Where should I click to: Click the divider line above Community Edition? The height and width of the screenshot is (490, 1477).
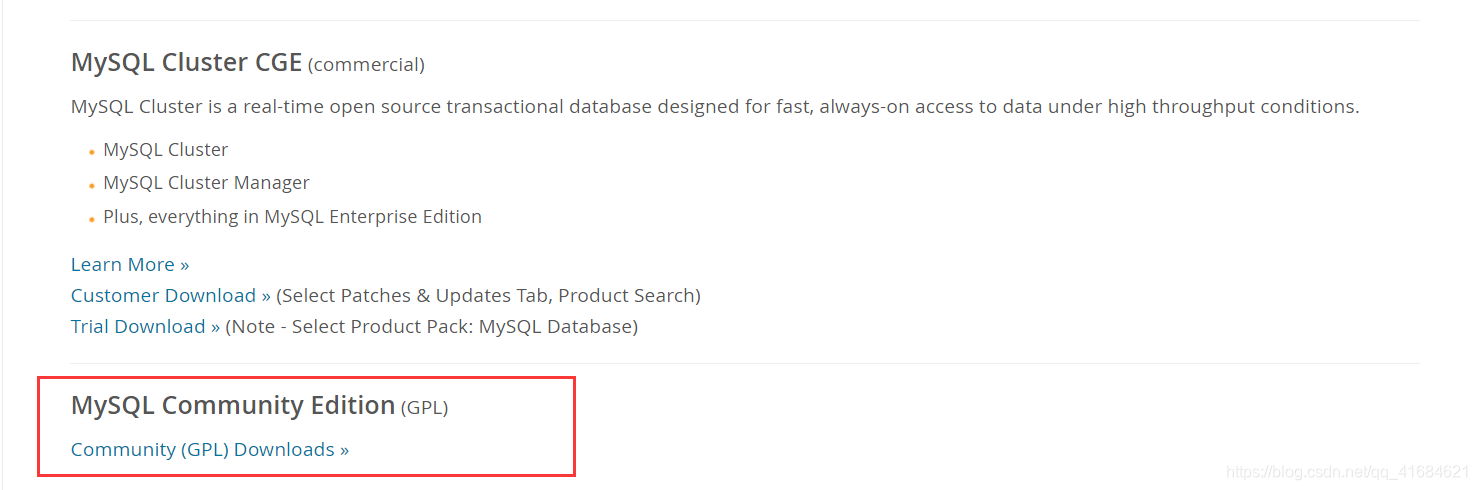(x=745, y=363)
